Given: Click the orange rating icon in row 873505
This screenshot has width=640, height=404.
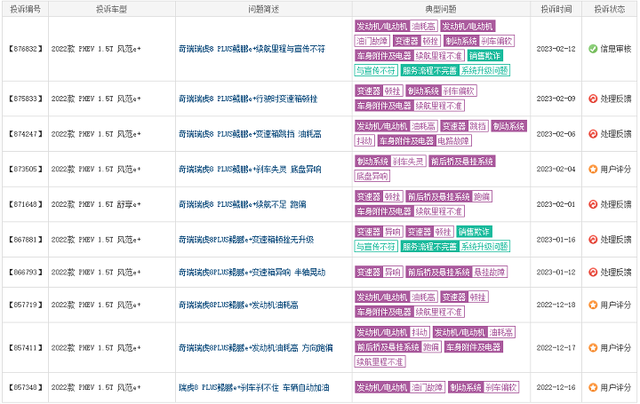Looking at the screenshot, I should [x=593, y=168].
